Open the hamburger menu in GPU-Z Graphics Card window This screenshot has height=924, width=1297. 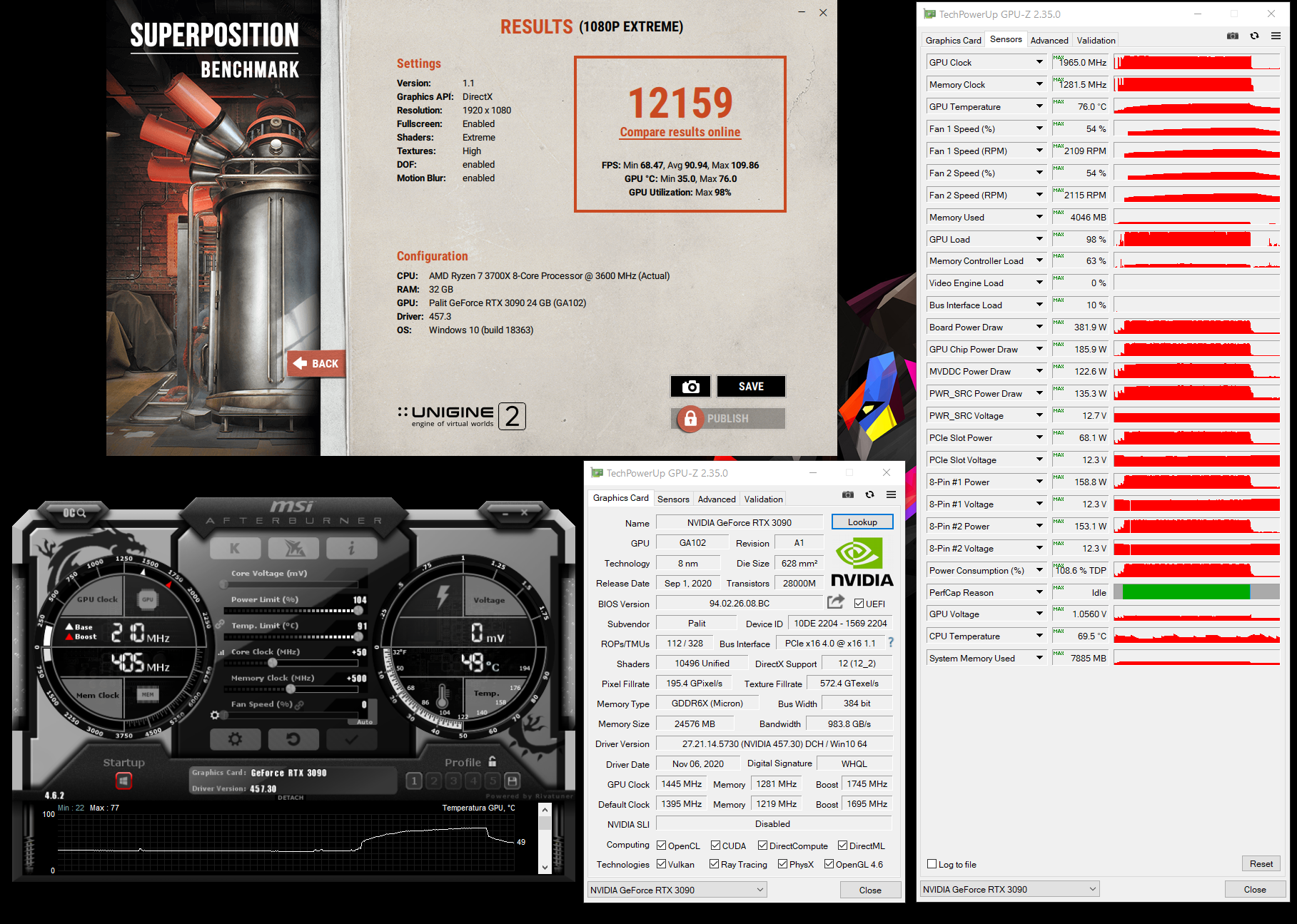tap(891, 494)
